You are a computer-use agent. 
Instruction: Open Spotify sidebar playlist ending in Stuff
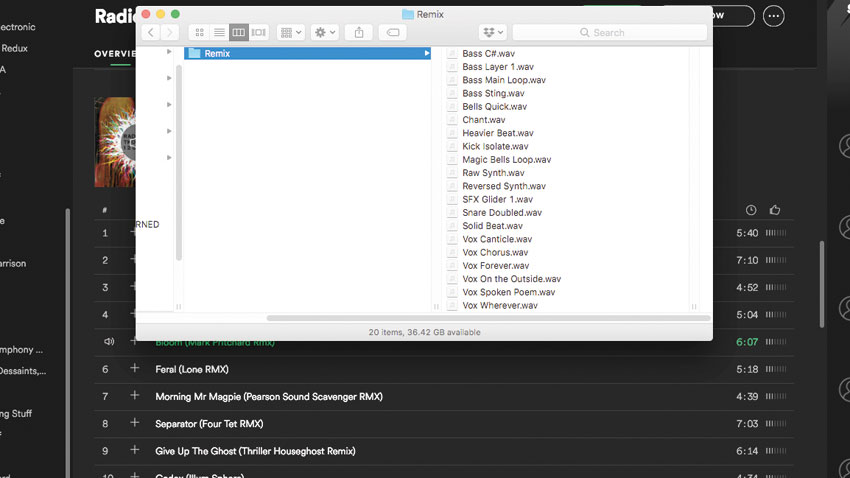coord(16,414)
